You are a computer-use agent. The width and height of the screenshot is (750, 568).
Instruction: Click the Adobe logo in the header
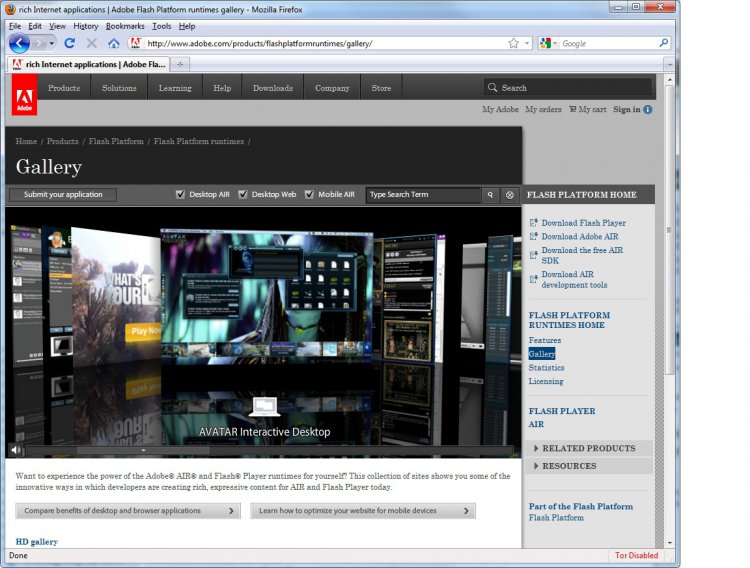click(x=24, y=95)
